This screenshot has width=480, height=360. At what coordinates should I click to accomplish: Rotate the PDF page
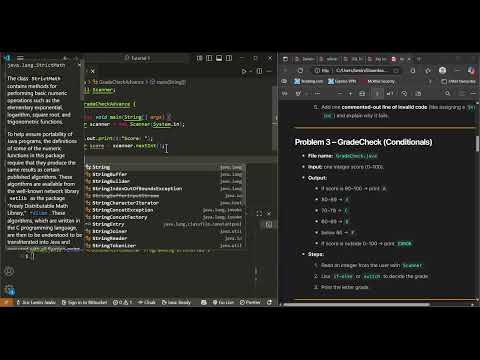tap(404, 94)
